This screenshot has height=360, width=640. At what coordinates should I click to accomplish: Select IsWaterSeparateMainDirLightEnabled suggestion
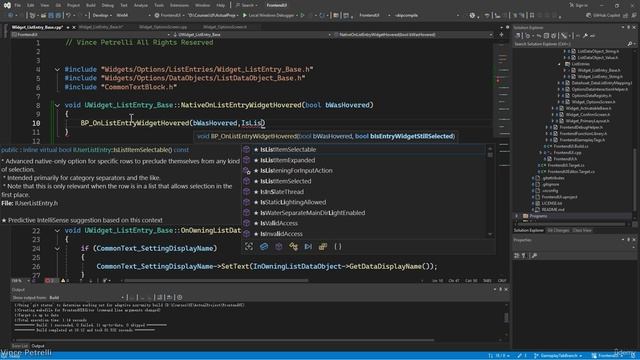coord(363,213)
